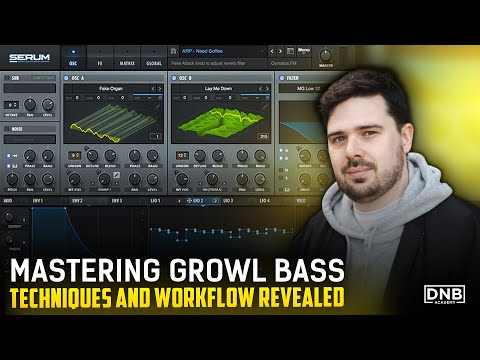Click the OSC B WT POS knob
The height and width of the screenshot is (360, 480).
click(x=182, y=179)
